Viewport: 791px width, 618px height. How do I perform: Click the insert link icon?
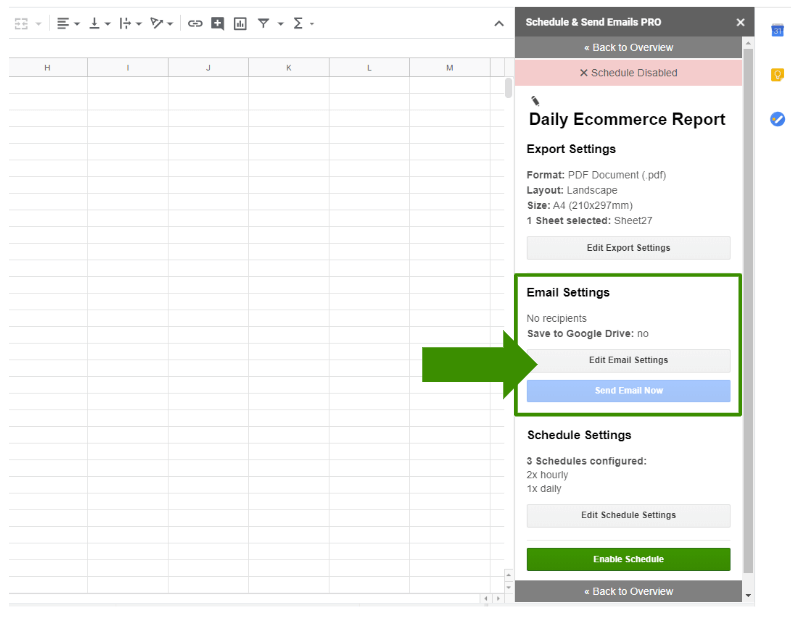coord(195,23)
